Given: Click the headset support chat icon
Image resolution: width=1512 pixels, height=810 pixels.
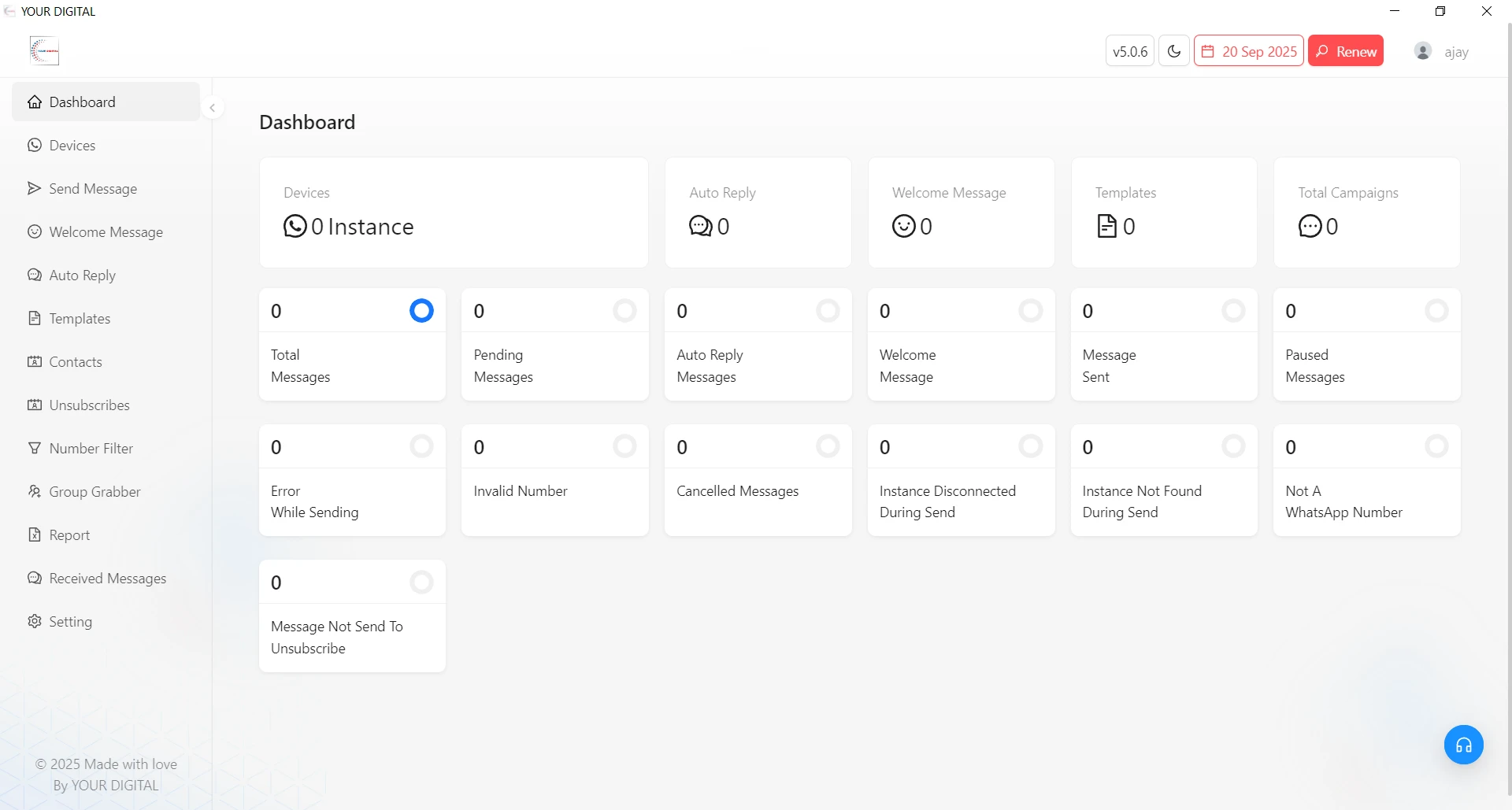Looking at the screenshot, I should coord(1463,745).
